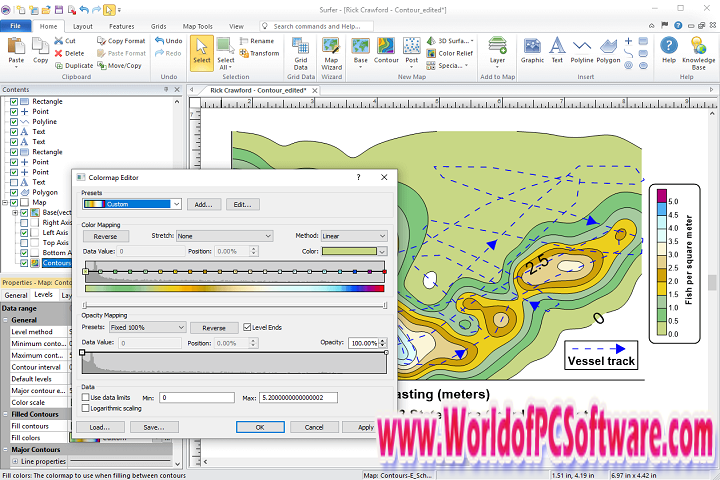Create a new Base map
This screenshot has height=480, width=720.
[360, 51]
